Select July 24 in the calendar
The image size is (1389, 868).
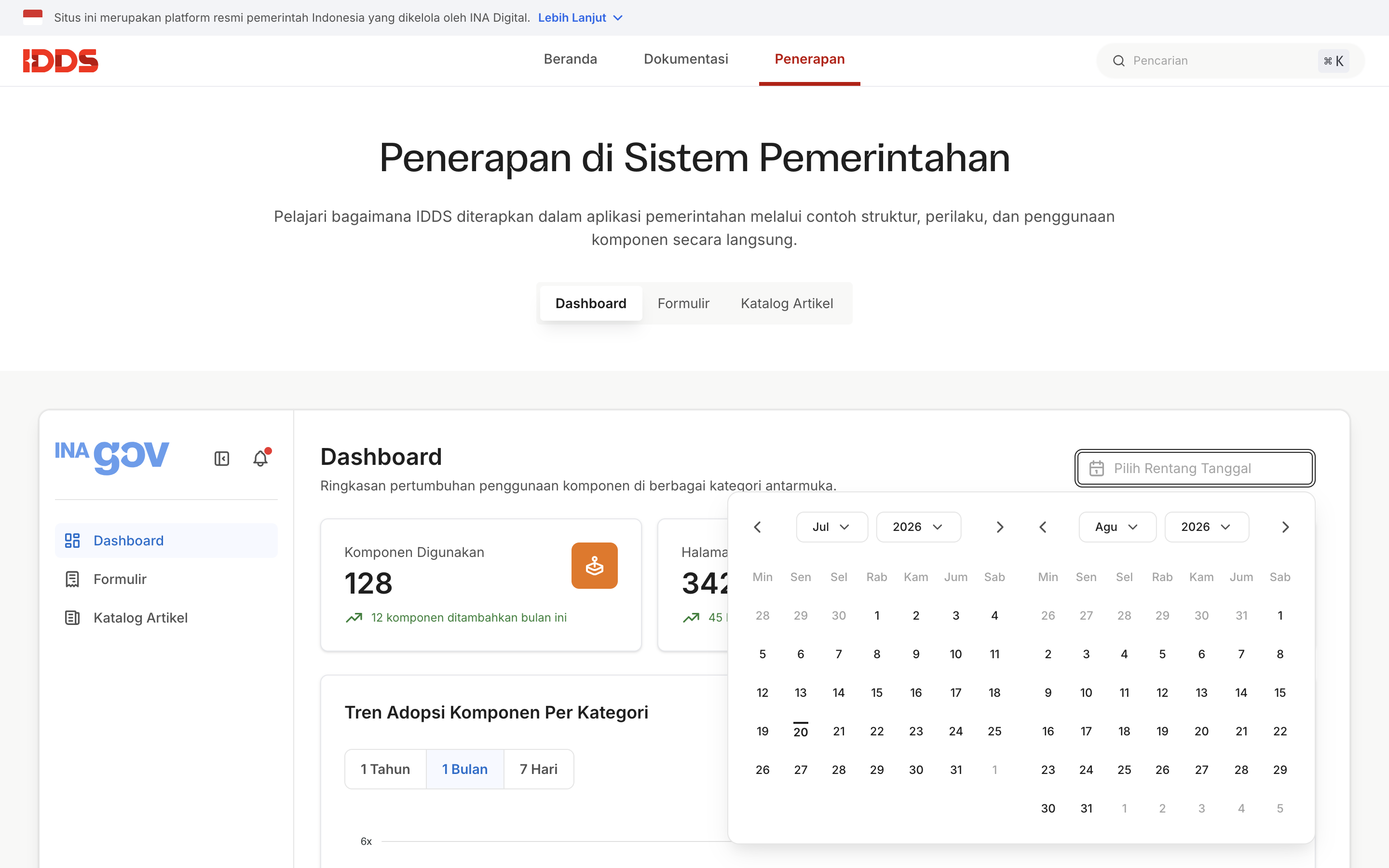tap(955, 732)
